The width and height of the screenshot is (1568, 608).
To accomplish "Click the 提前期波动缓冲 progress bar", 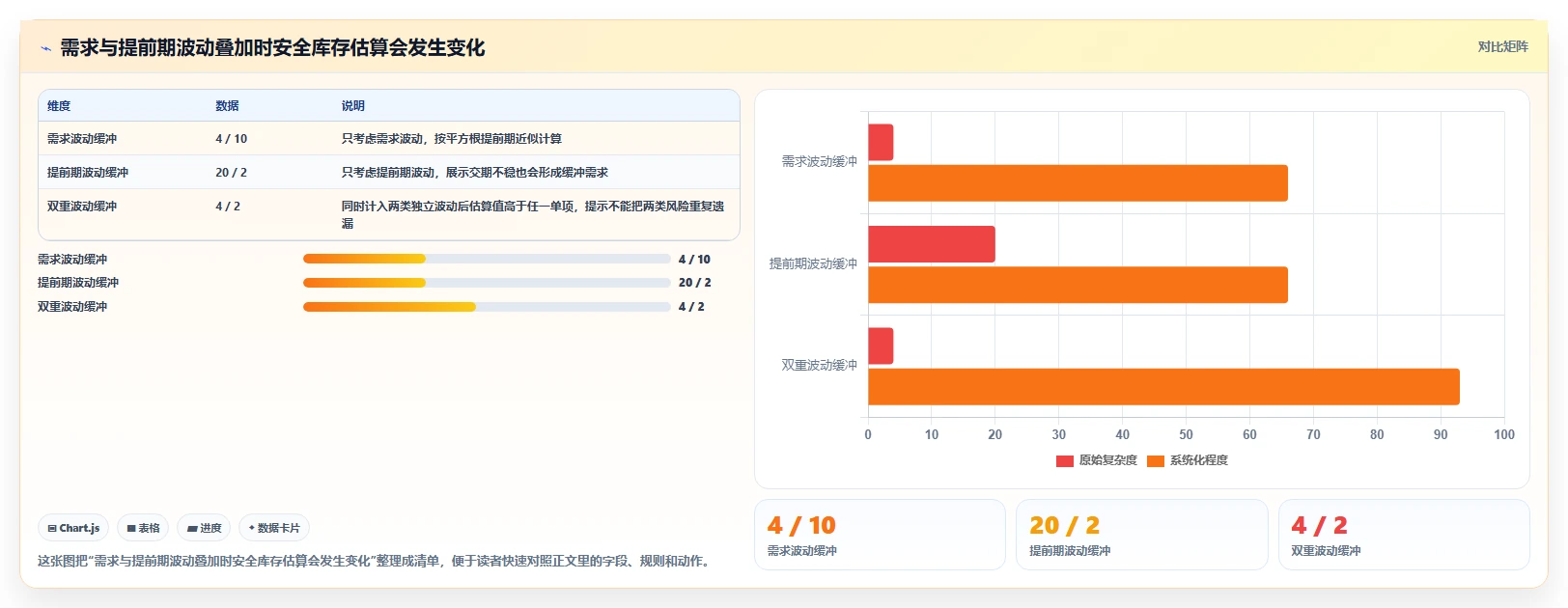I will (487, 283).
